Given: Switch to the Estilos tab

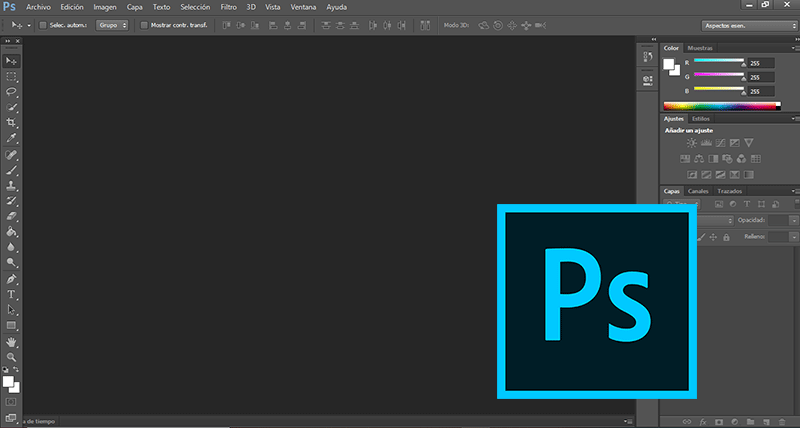Looking at the screenshot, I should click(701, 118).
